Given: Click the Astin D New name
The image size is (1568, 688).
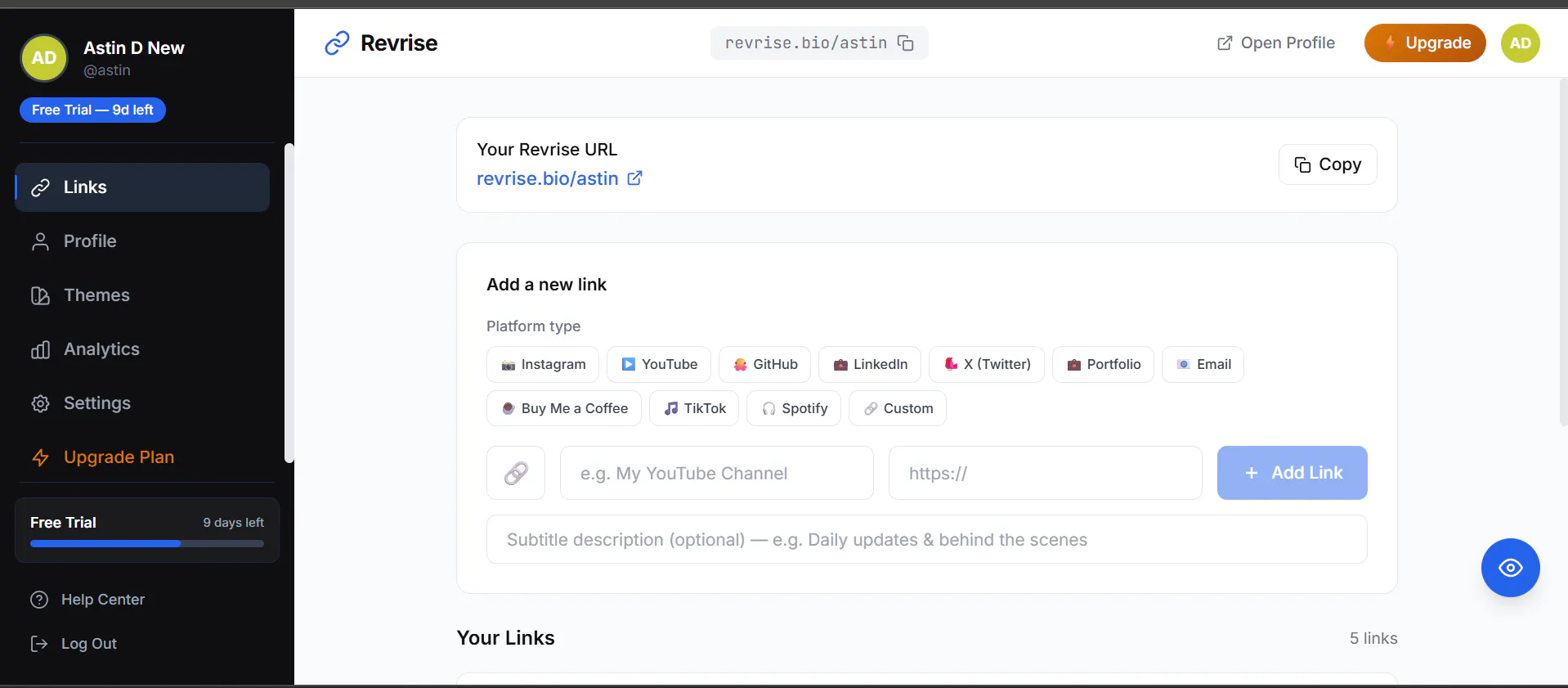Looking at the screenshot, I should 134,48.
